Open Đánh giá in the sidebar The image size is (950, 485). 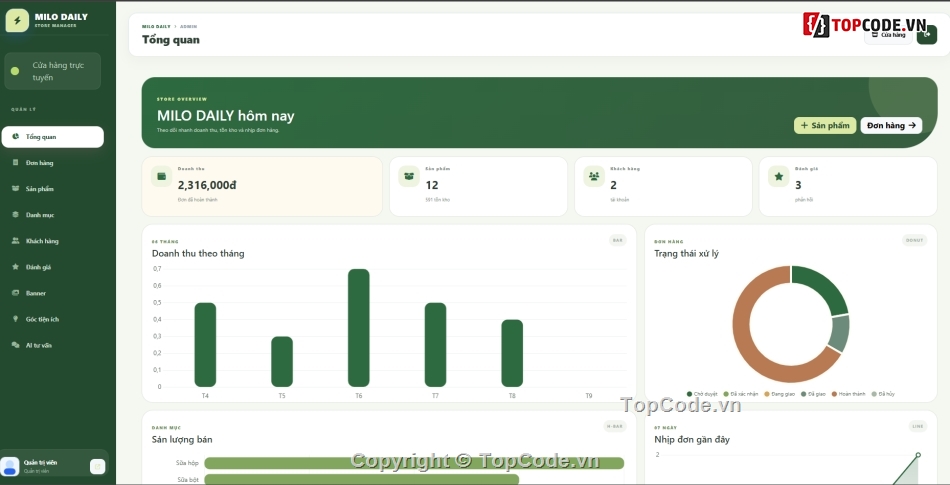pyautogui.click(x=53, y=267)
